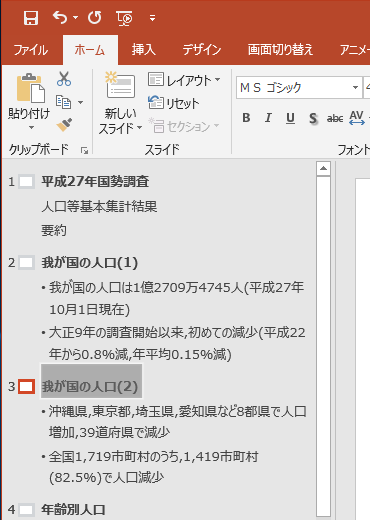Open the ファイル tab
This screenshot has width=370, height=520.
pos(31,50)
